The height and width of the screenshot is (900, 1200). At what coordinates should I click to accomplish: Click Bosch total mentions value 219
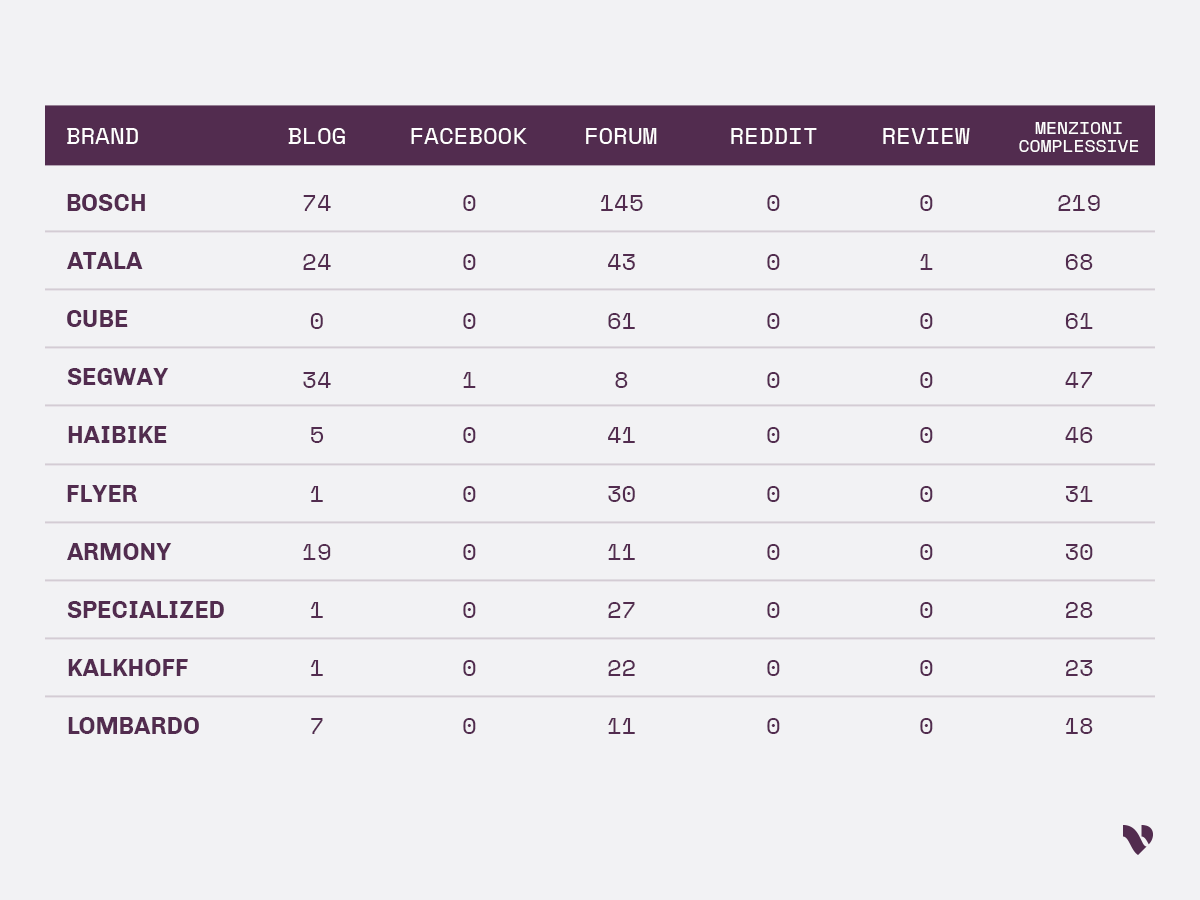click(1079, 204)
